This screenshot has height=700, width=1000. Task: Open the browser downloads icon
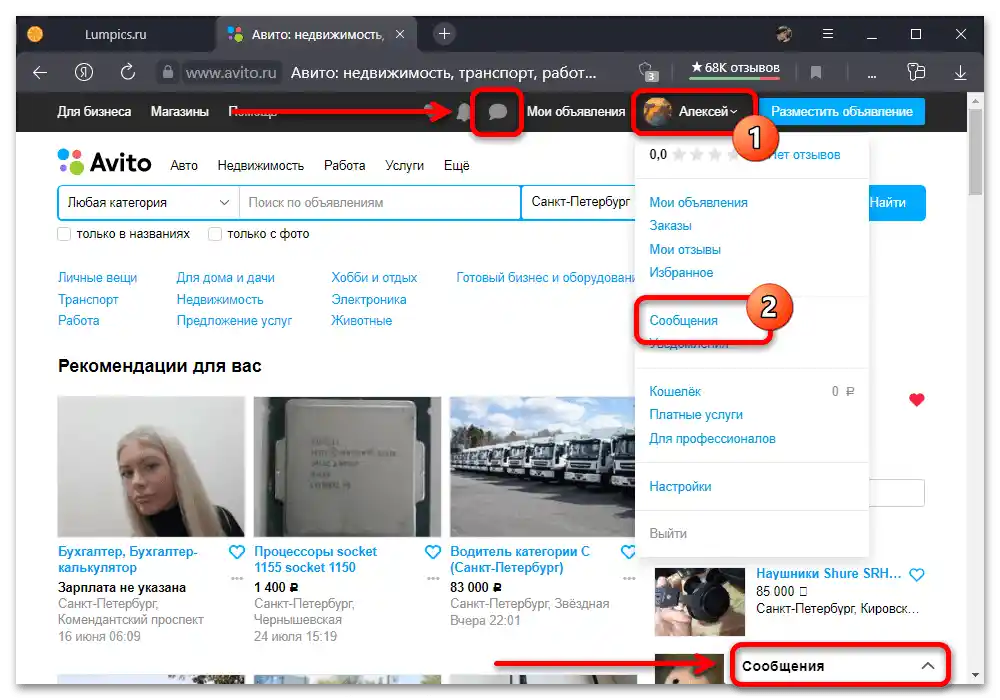click(960, 73)
